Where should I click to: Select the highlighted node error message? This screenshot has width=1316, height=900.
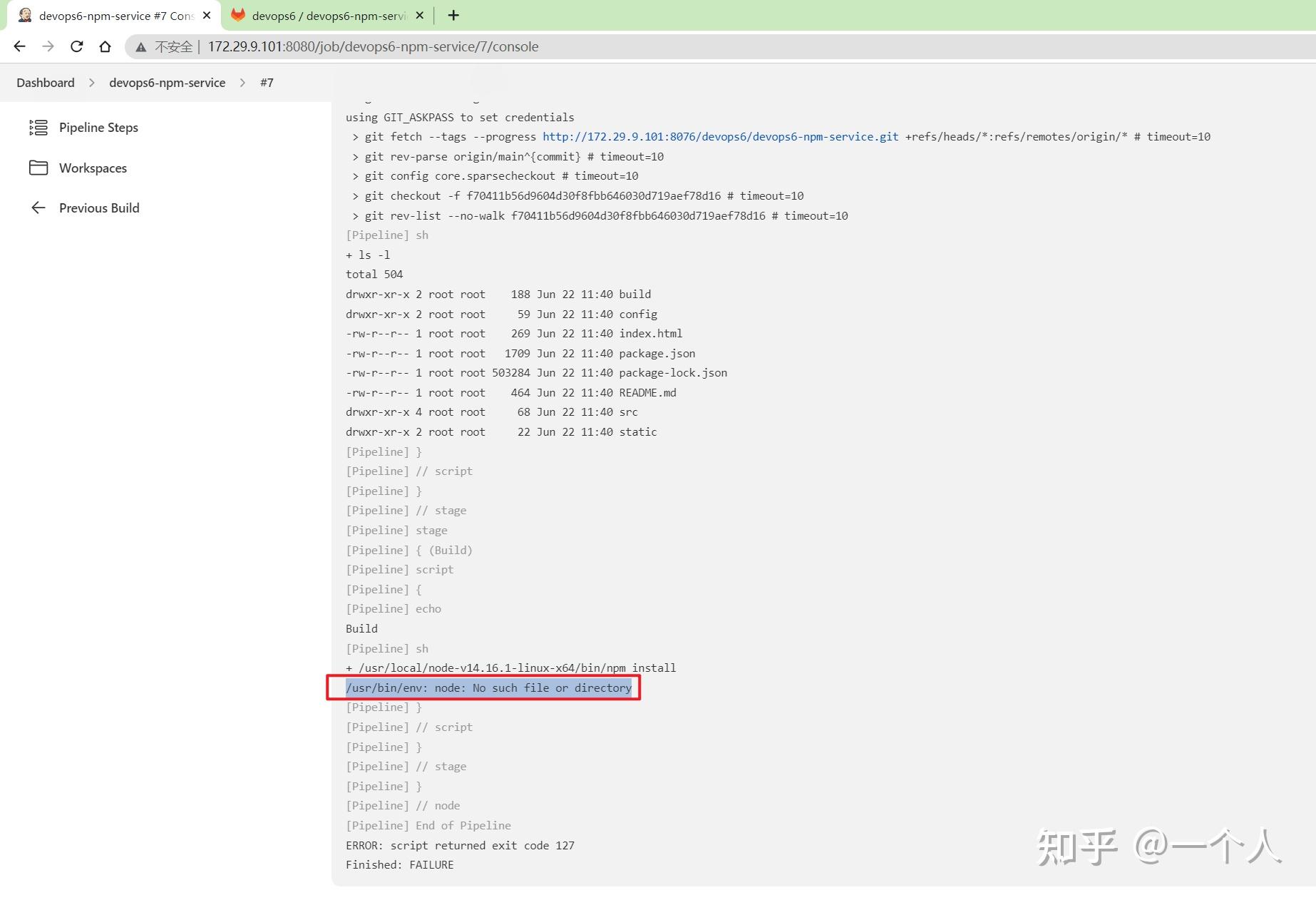tap(488, 687)
